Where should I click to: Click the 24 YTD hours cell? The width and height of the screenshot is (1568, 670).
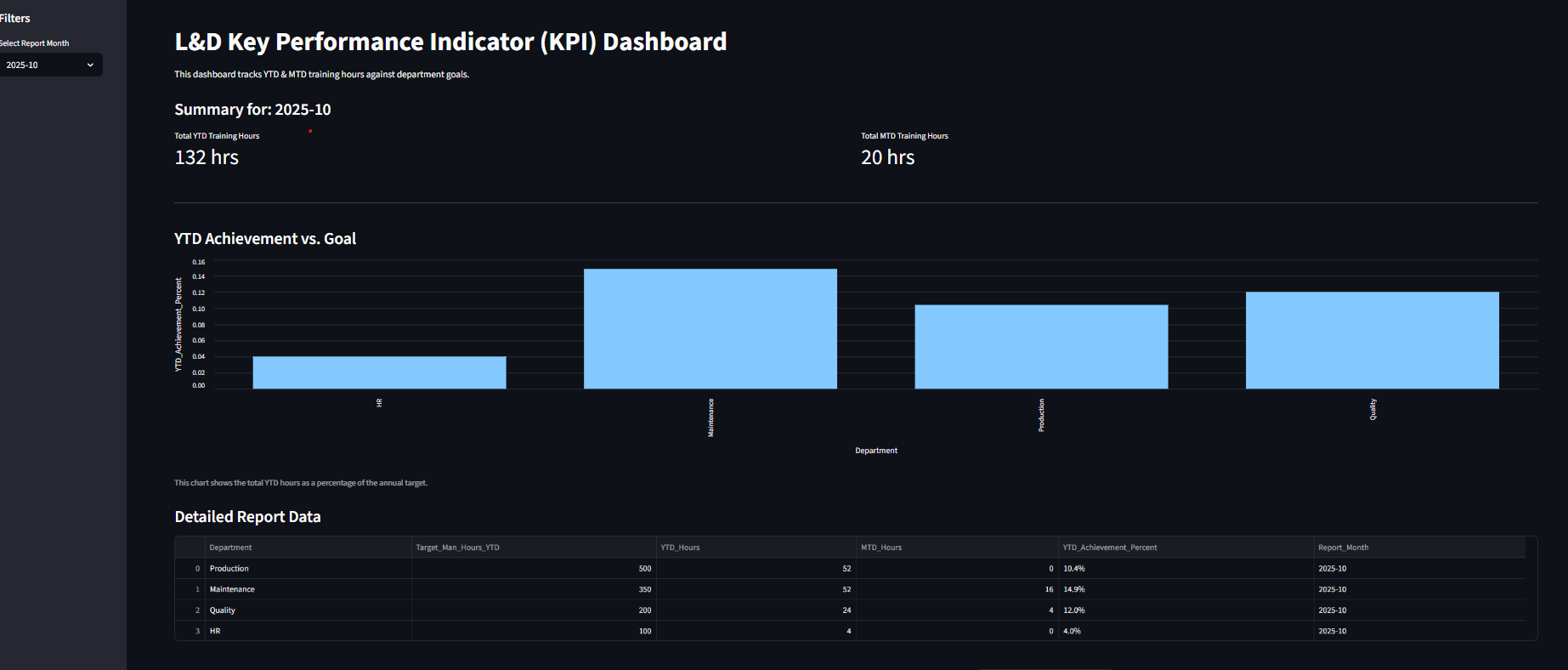click(x=756, y=610)
